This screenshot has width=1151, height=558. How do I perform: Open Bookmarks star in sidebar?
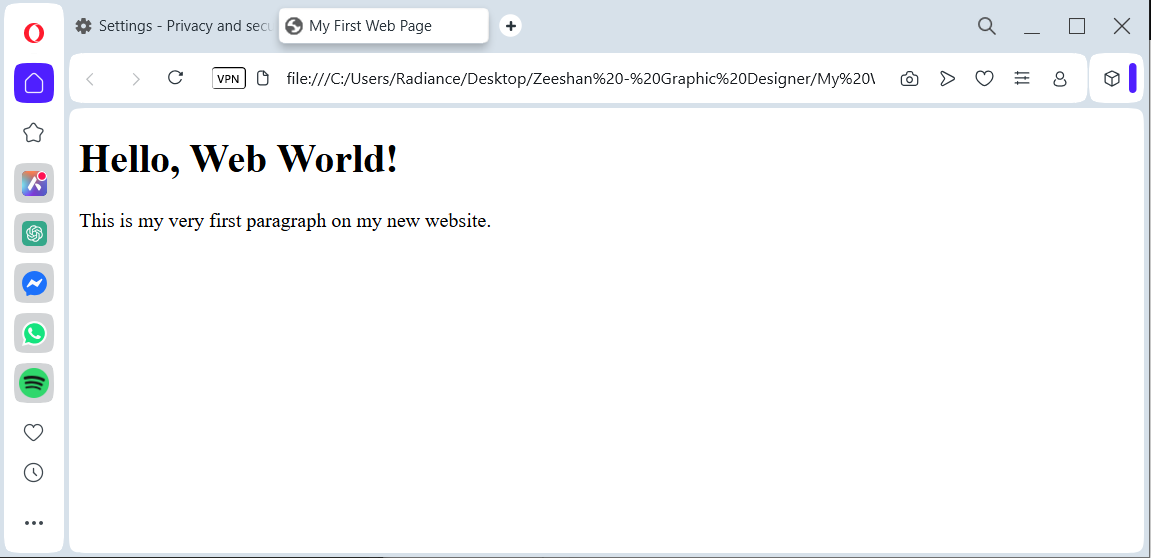(34, 132)
